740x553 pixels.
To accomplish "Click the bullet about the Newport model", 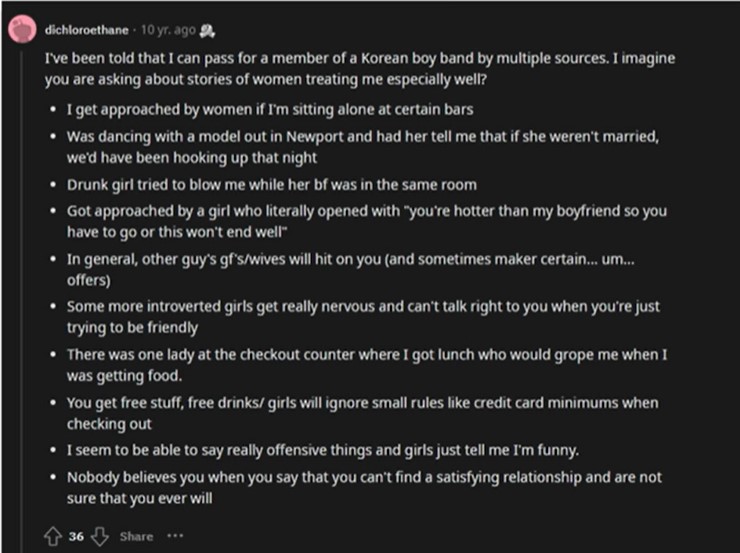I will (360, 144).
